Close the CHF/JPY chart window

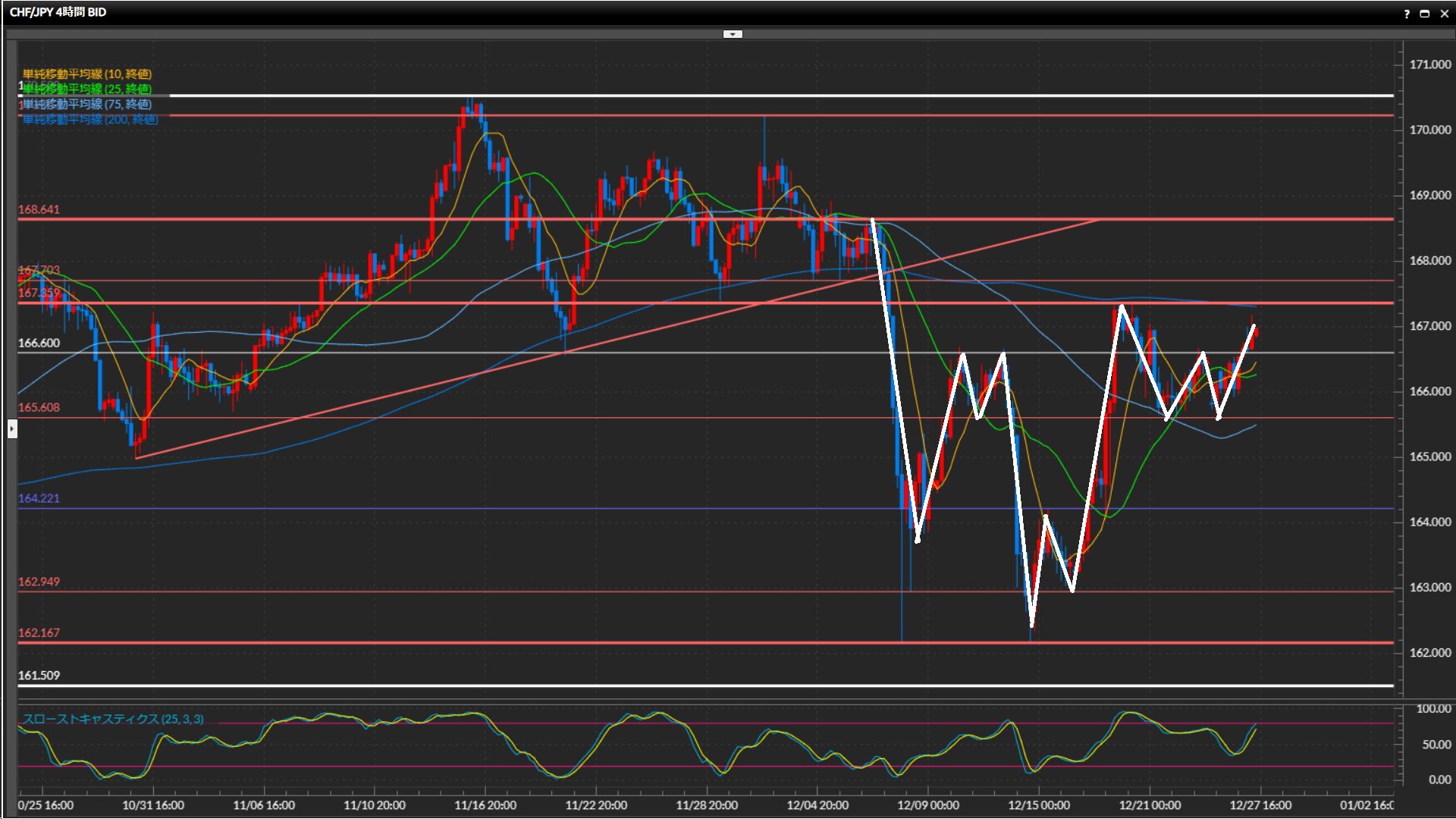pos(1444,14)
